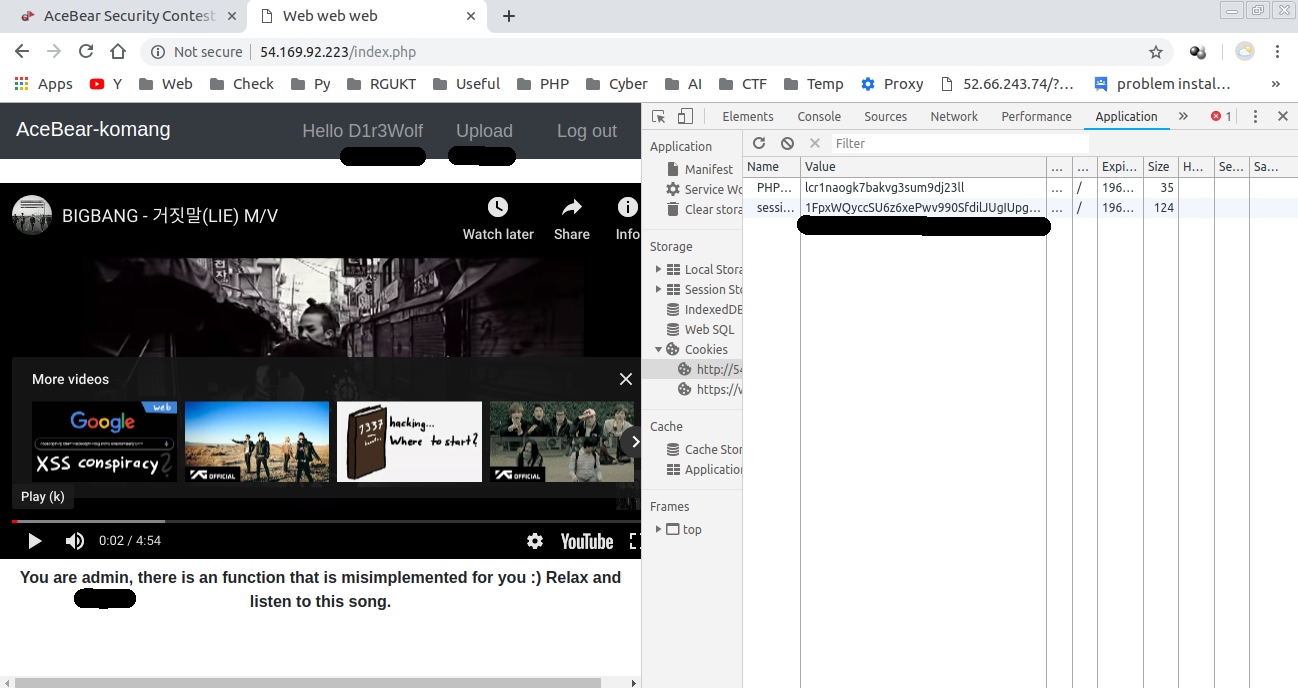
Task: Click the AceBear-komang brand link
Action: 93,130
